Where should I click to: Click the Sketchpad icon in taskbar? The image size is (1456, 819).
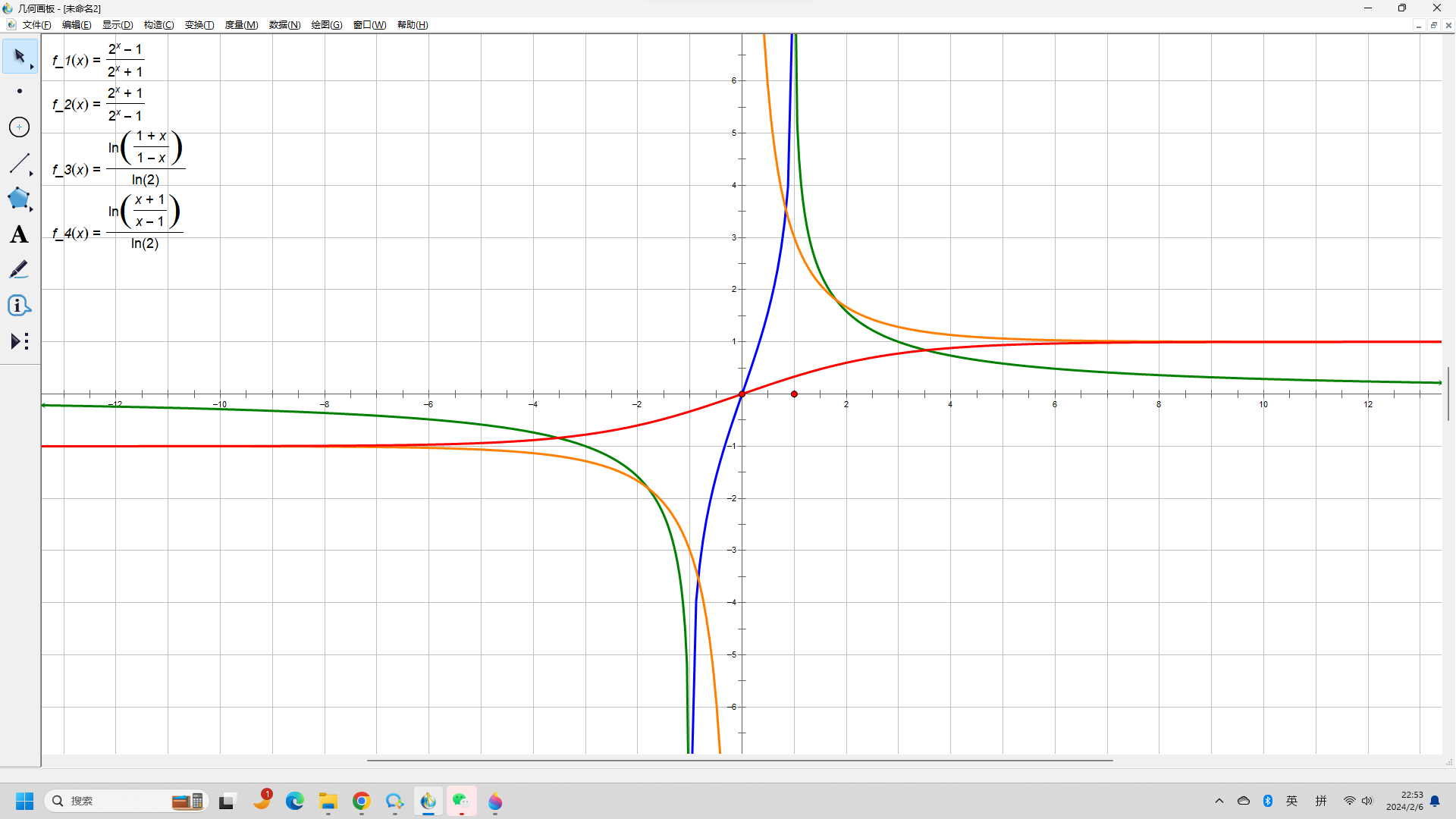tap(428, 801)
